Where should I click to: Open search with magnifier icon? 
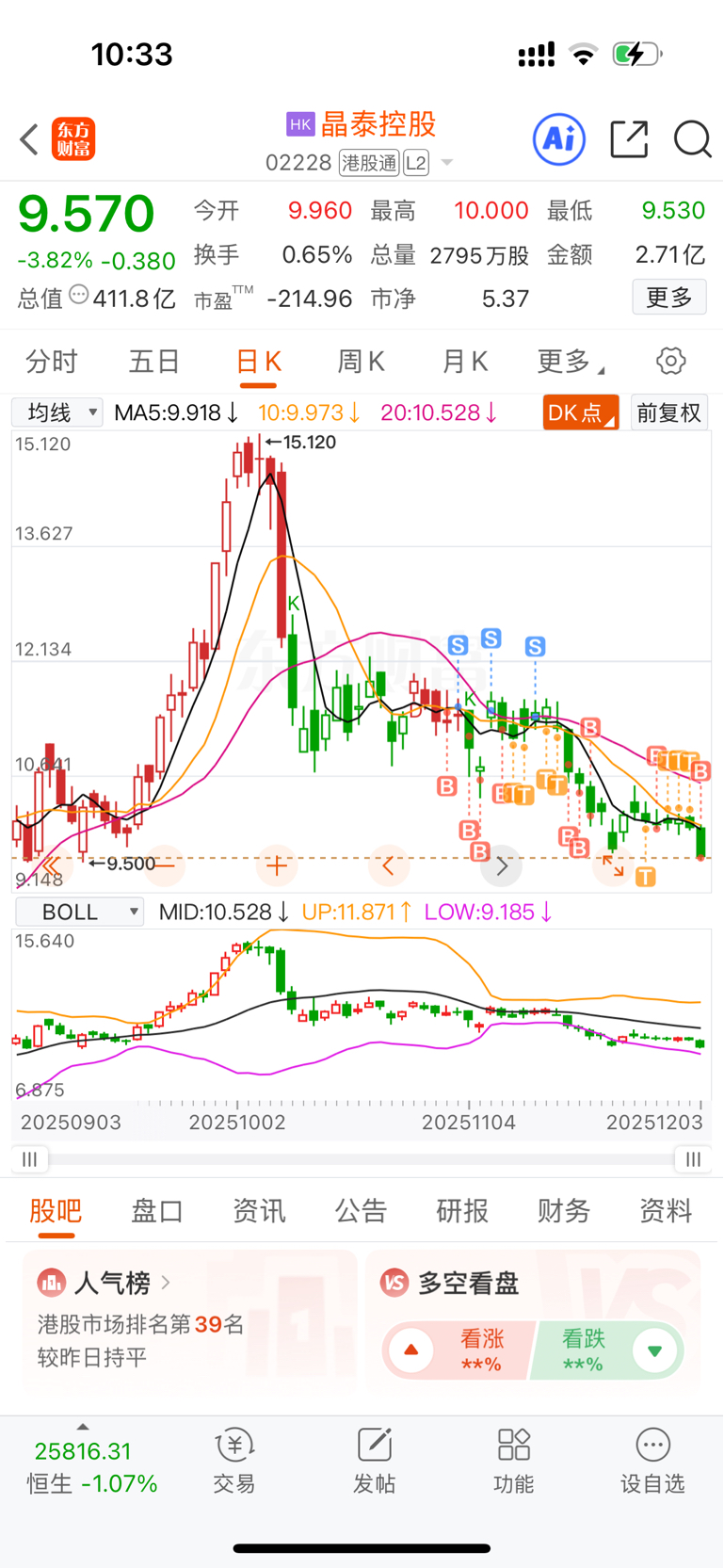pyautogui.click(x=692, y=139)
